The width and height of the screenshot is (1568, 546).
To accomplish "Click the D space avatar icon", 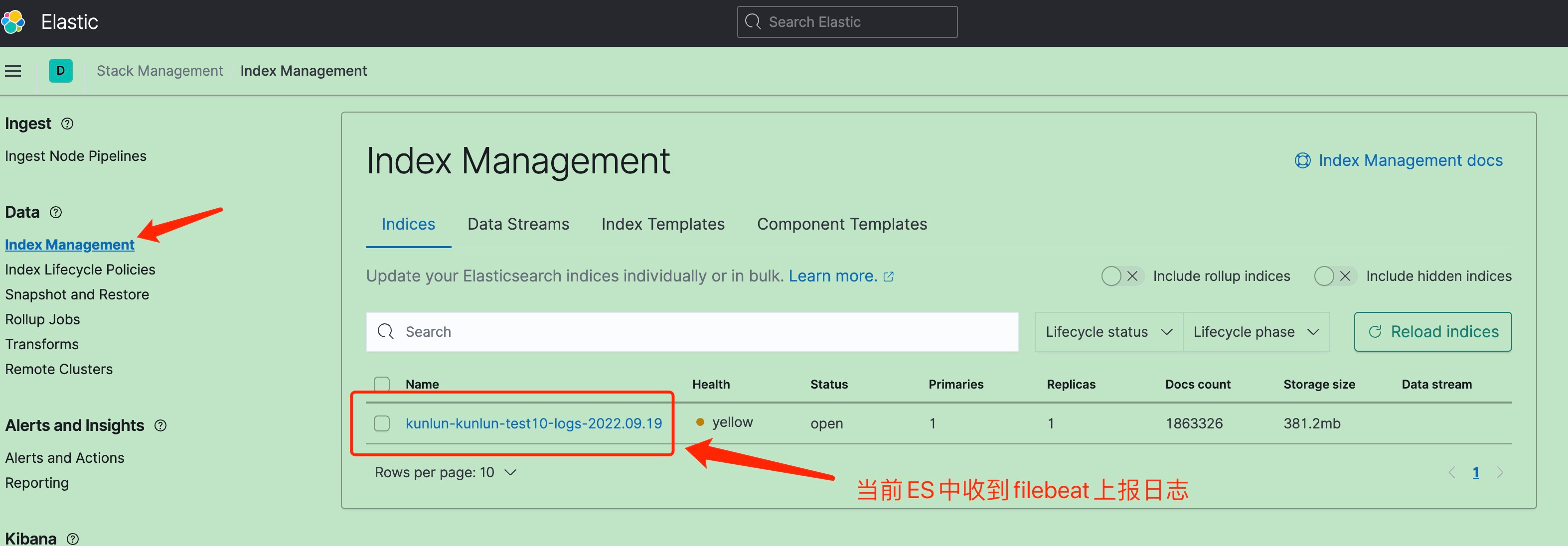I will coord(60,71).
